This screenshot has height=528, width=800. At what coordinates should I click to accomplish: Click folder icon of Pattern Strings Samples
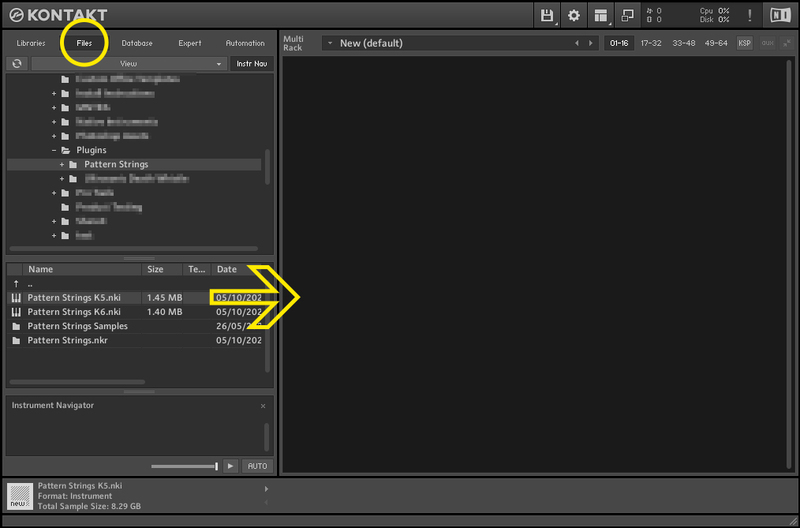(16, 326)
